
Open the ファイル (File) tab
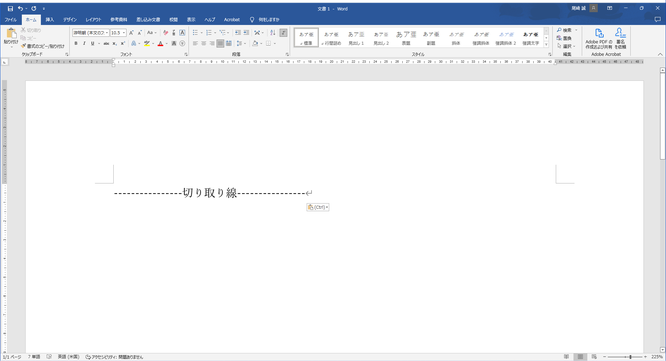11,20
